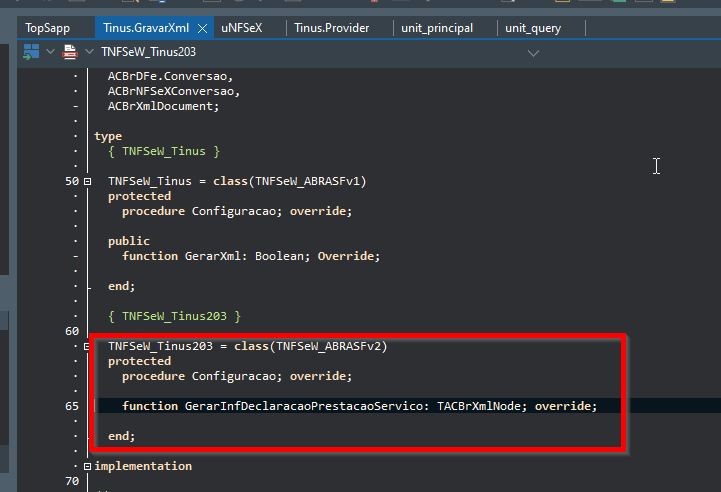This screenshot has width=721, height=492.
Task: Click function GerarInfDeclaracaoPrestacaoServico line
Action: click(x=359, y=406)
